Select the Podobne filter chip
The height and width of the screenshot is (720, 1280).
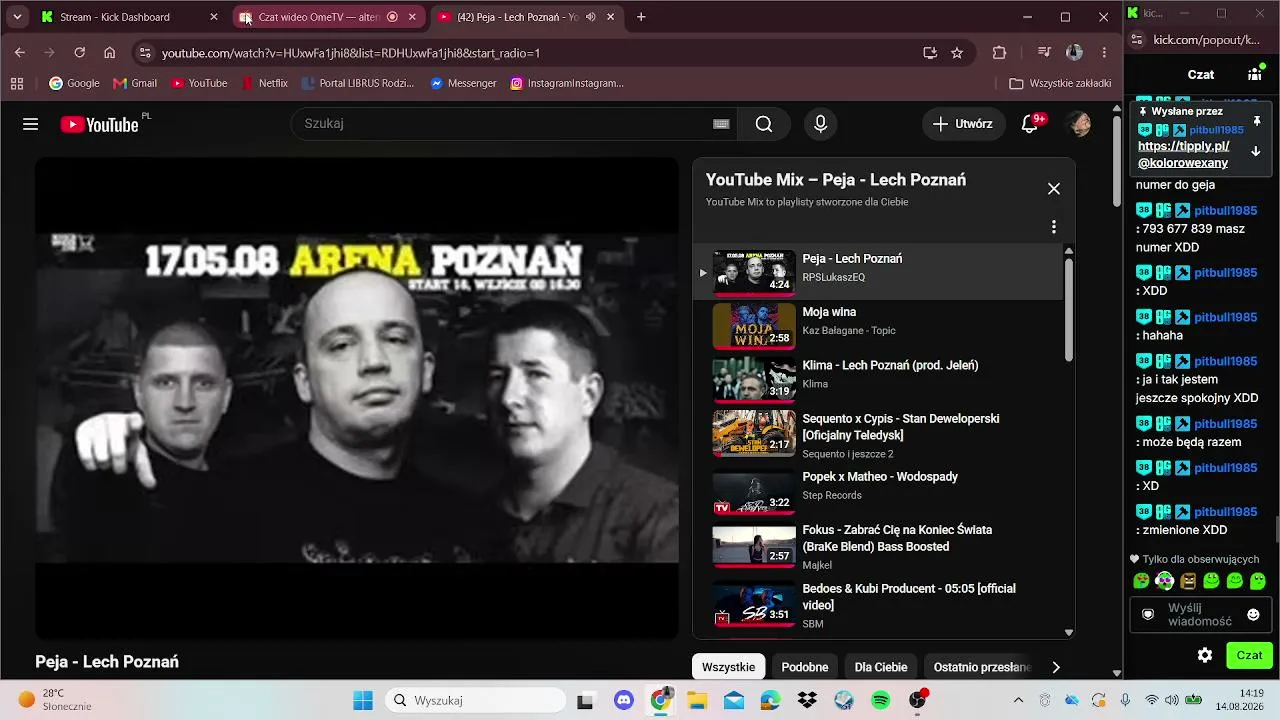click(805, 667)
